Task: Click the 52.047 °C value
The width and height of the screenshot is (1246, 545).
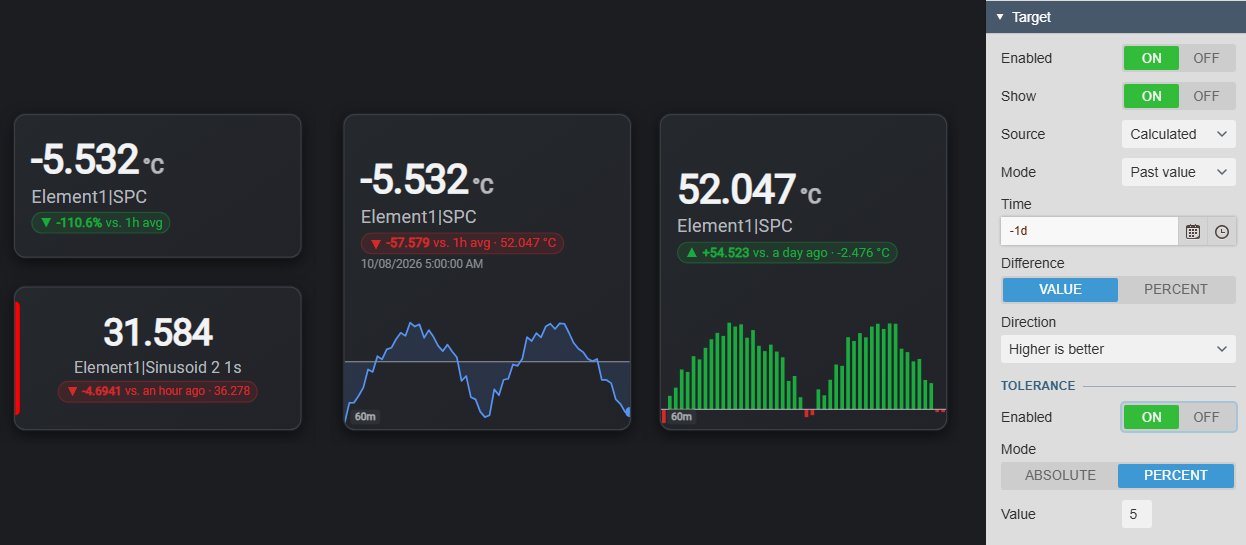Action: (x=749, y=189)
